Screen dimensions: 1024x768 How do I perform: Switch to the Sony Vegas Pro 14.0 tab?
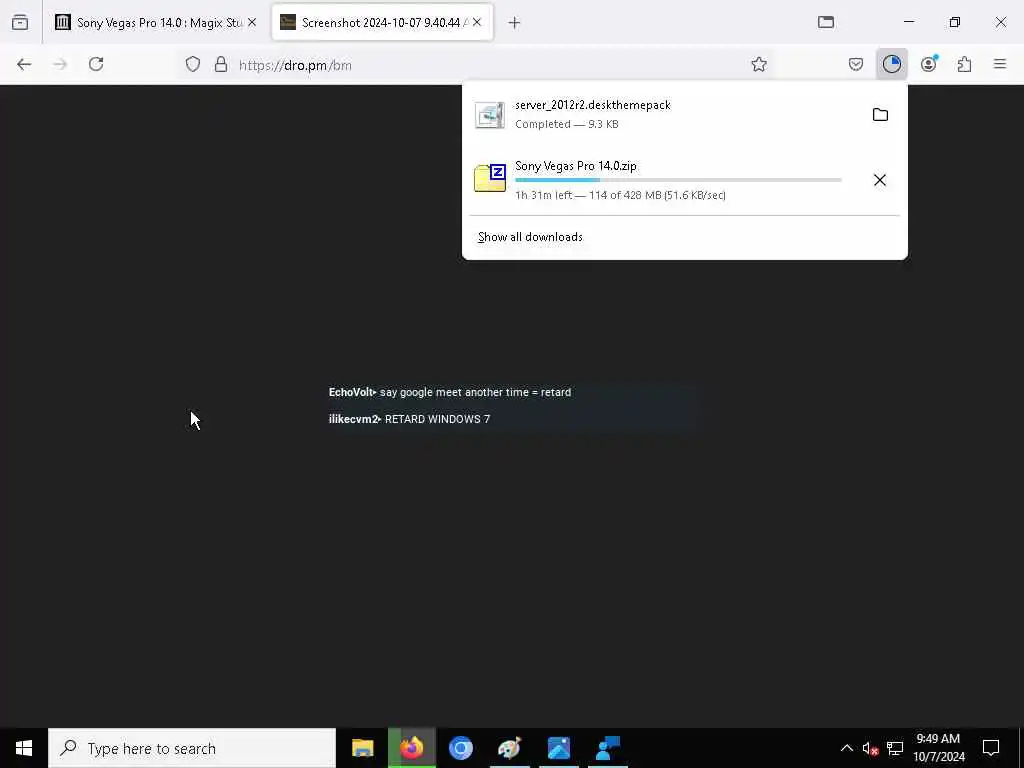point(156,22)
